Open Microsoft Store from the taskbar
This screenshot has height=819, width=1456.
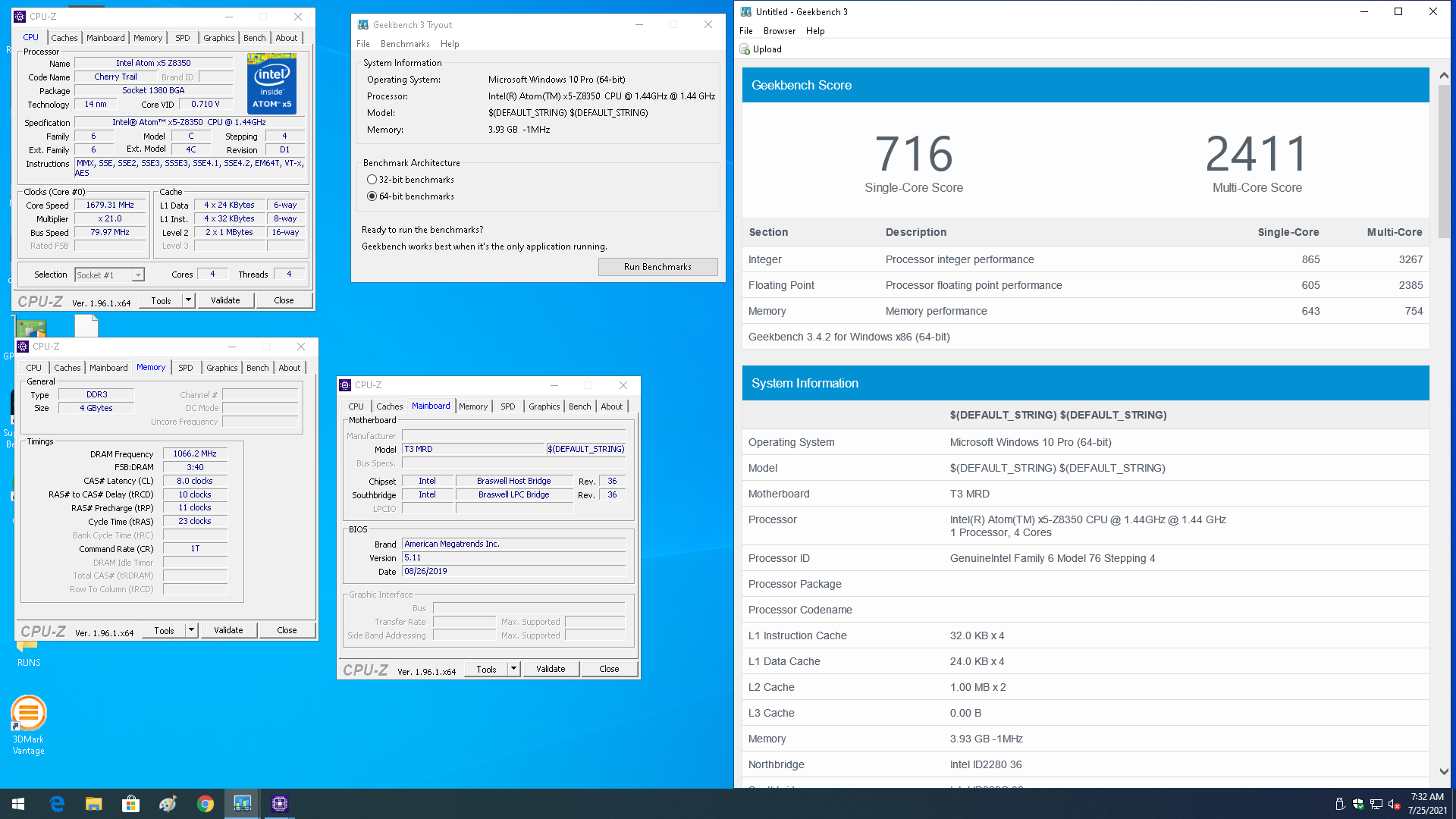click(x=130, y=804)
